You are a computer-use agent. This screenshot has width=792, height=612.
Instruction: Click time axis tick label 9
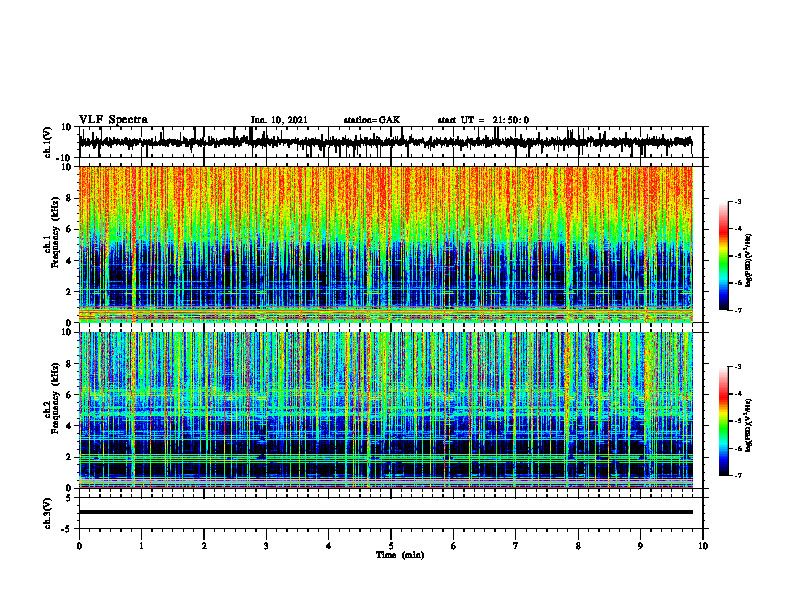640,546
